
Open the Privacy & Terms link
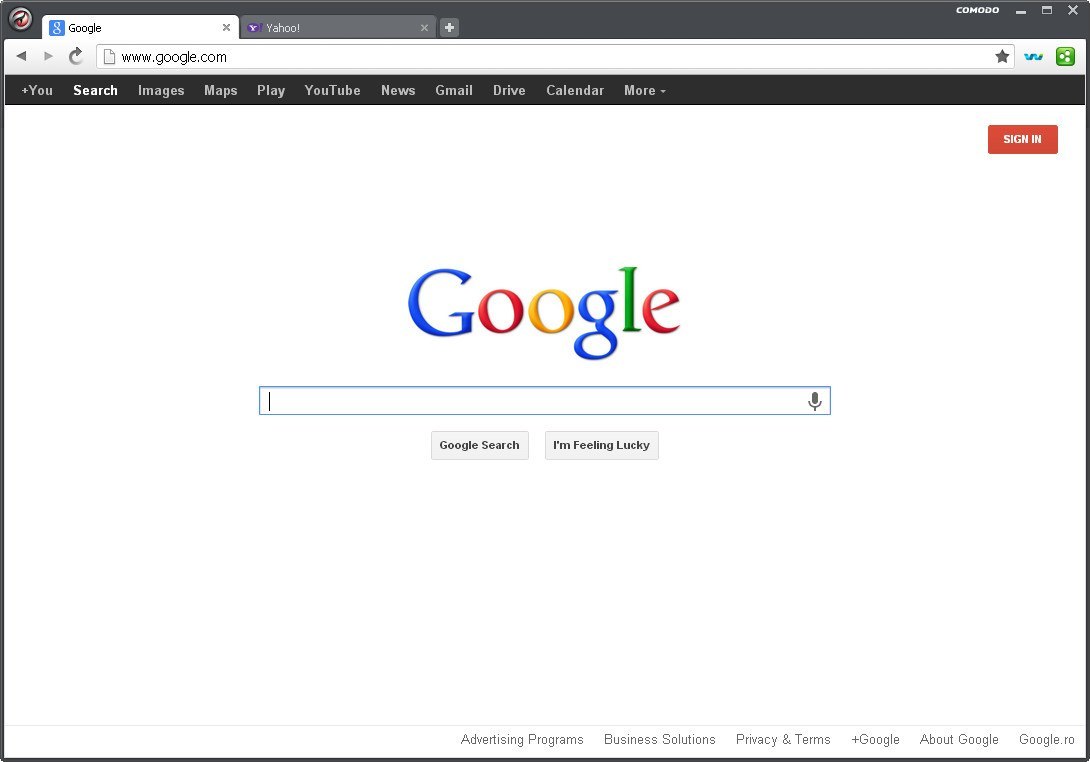click(x=783, y=739)
